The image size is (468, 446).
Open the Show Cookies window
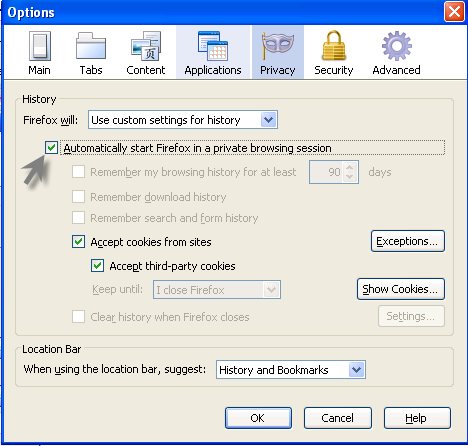[401, 289]
